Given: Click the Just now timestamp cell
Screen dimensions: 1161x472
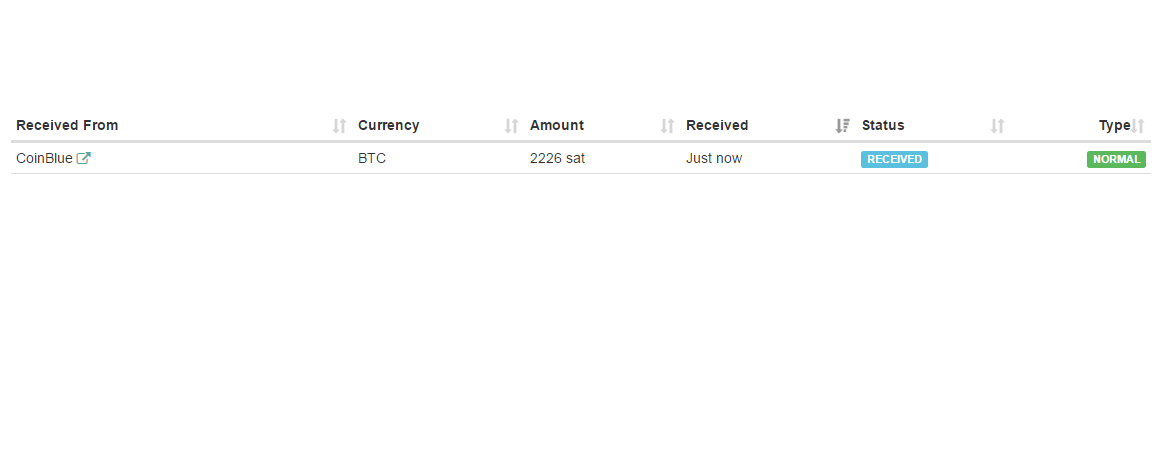Looking at the screenshot, I should point(713,158).
